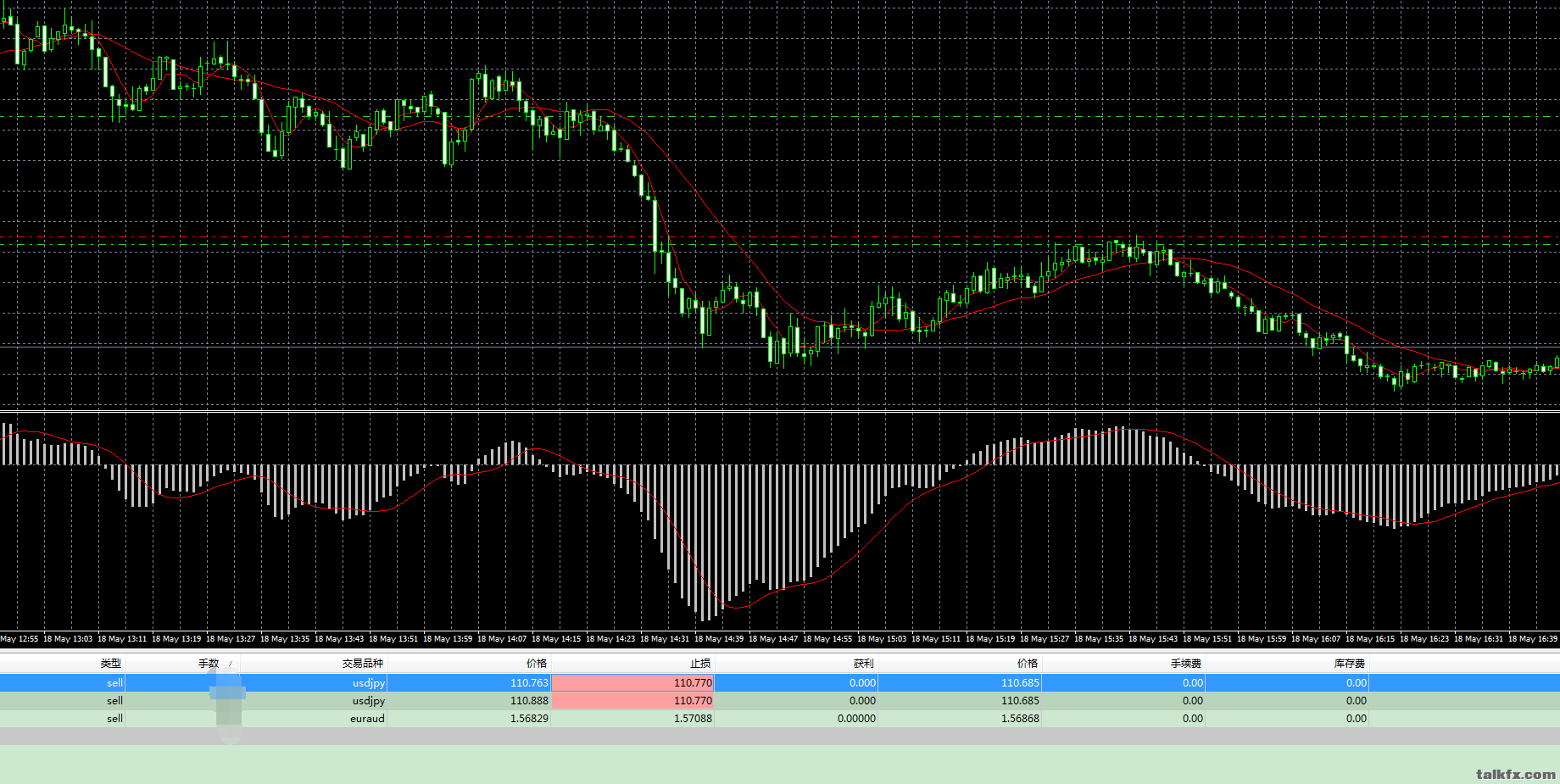1560x784 pixels.
Task: Sort trades by the 手数 column header
Action: pyautogui.click(x=209, y=664)
